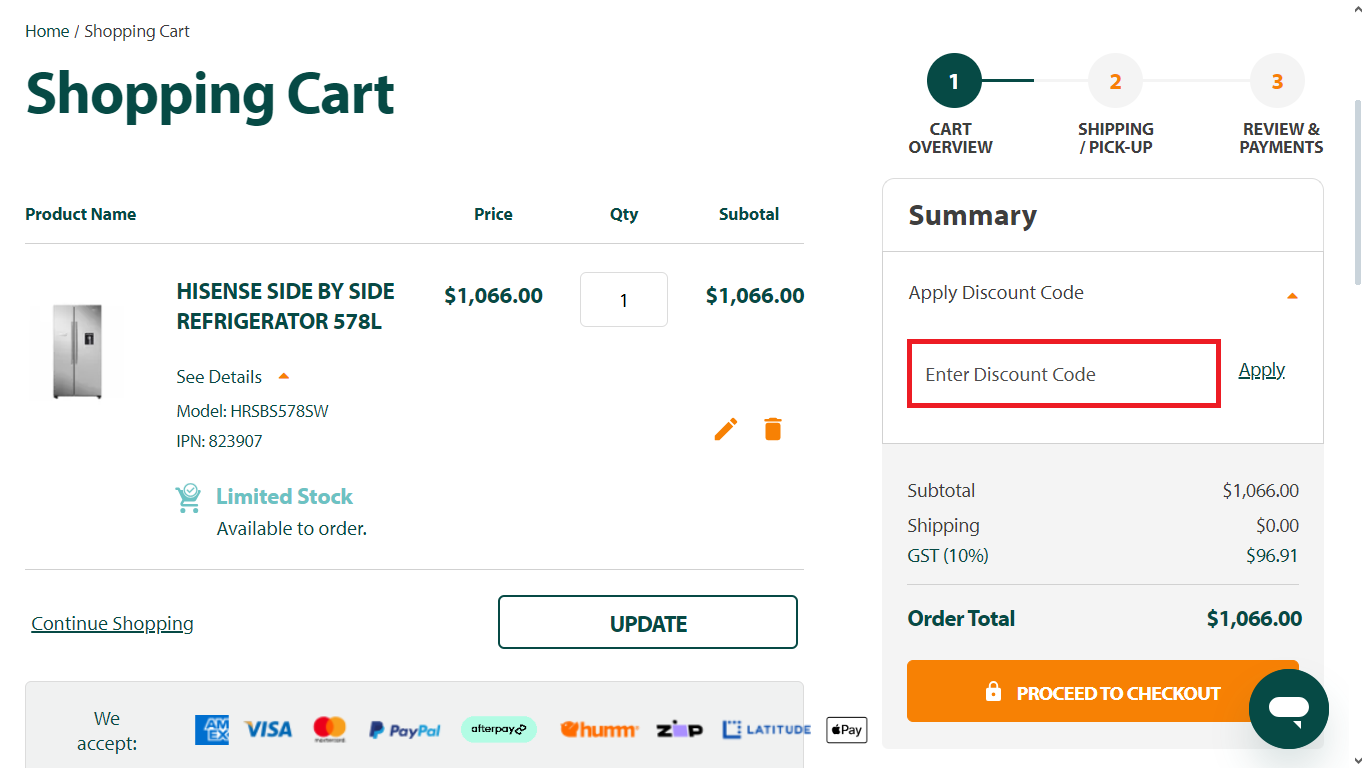Click PROCEED TO CHECKOUT
This screenshot has width=1366, height=768.
pos(1103,691)
